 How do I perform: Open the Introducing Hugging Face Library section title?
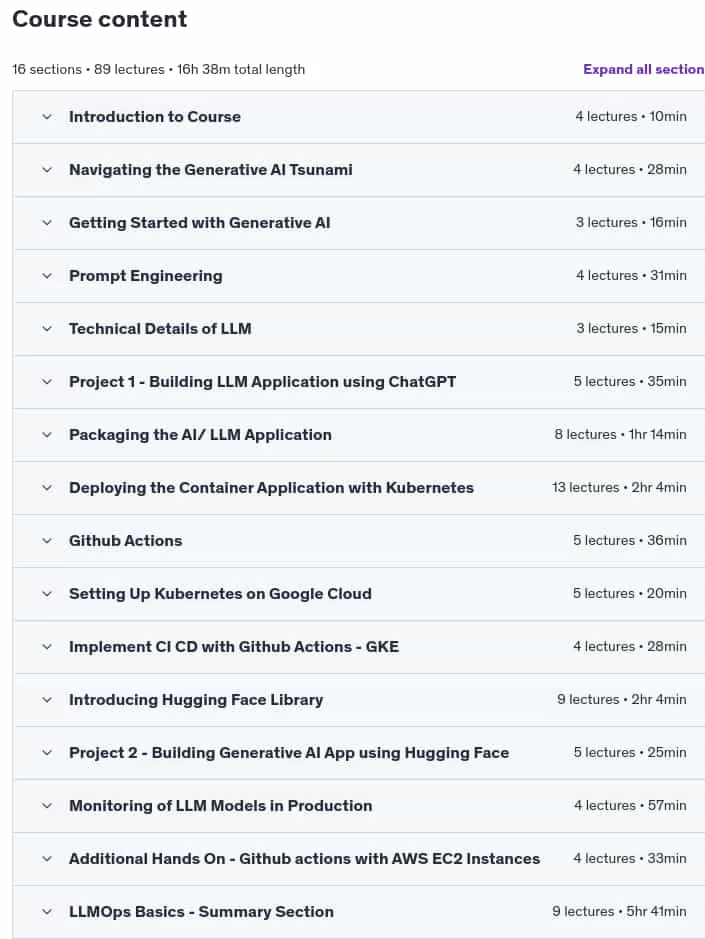click(196, 700)
